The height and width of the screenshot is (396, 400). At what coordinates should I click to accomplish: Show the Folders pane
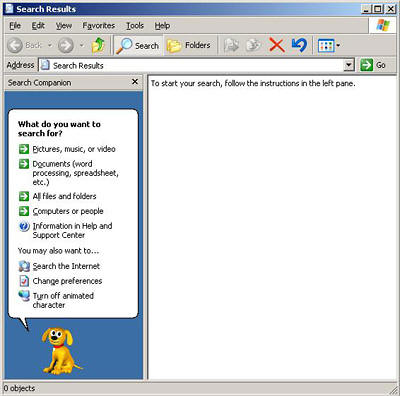click(189, 45)
